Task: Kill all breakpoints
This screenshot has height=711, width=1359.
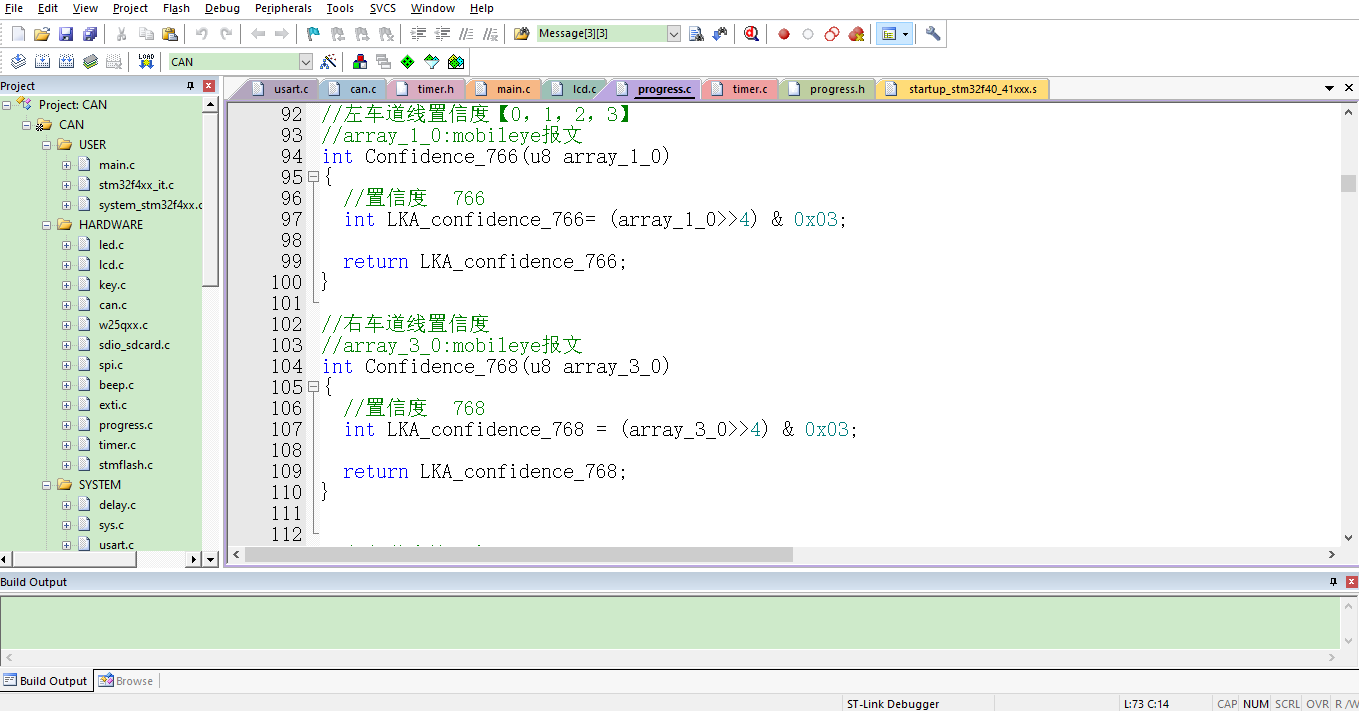Action: 856,33
